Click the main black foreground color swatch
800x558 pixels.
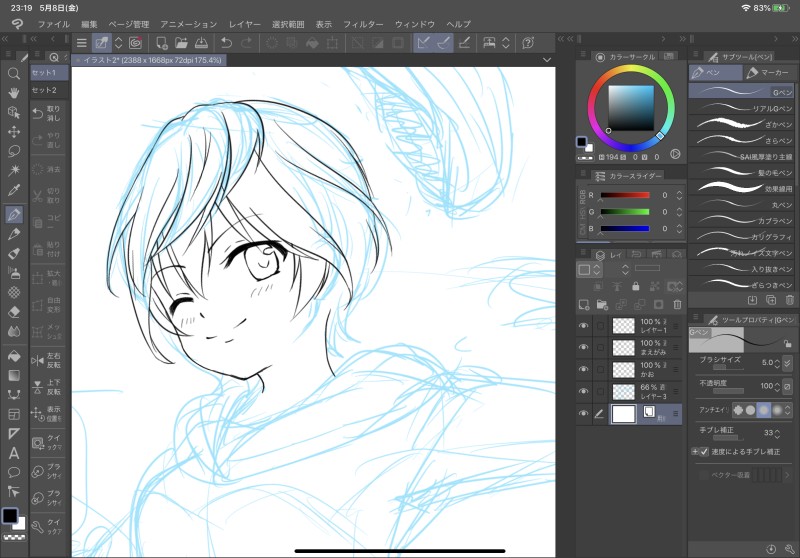[10, 516]
